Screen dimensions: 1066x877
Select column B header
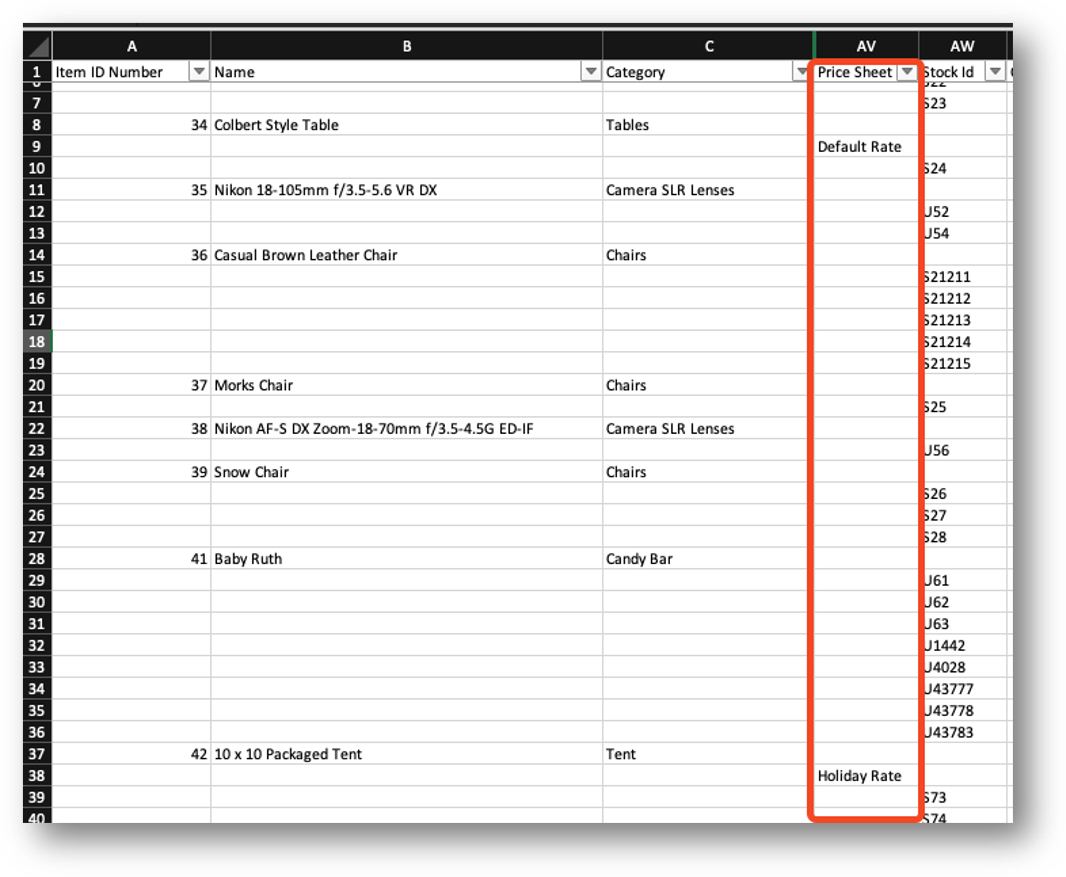click(406, 46)
